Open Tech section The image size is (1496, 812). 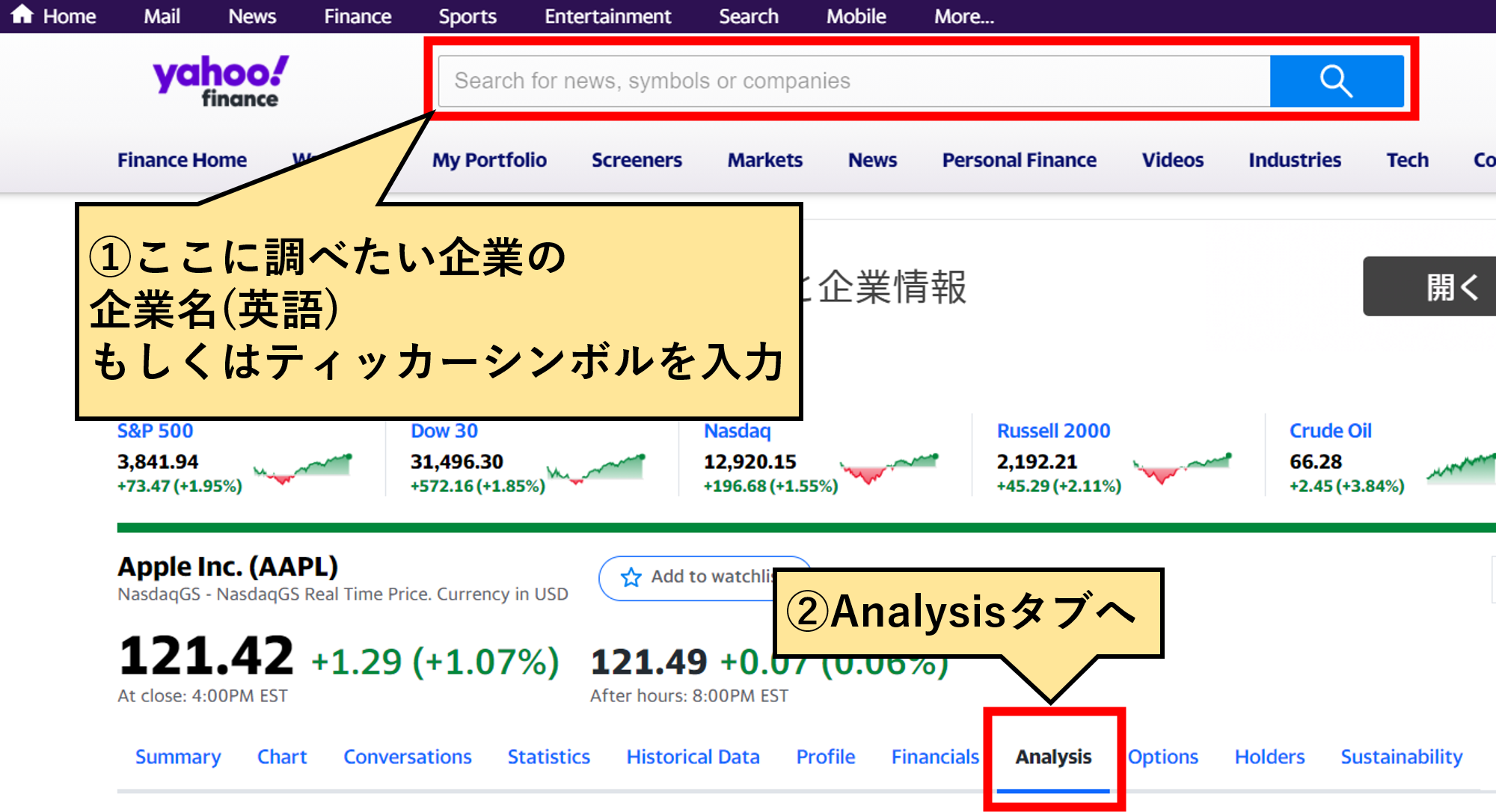(1408, 160)
